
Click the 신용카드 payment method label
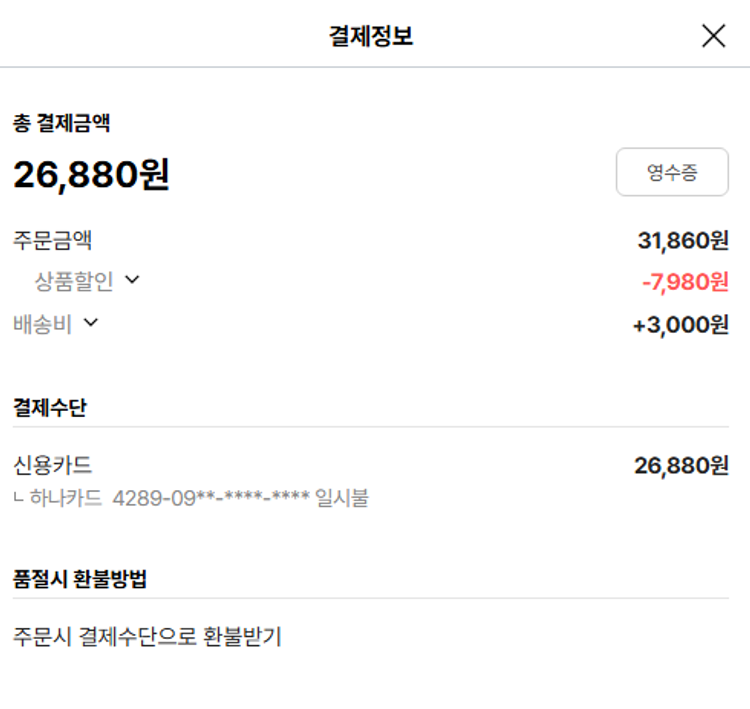(52, 465)
